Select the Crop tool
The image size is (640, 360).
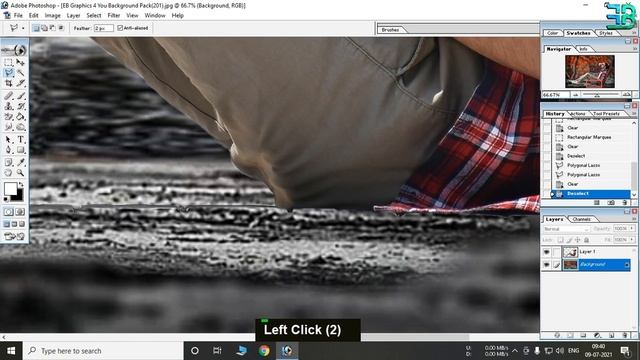[x=9, y=83]
